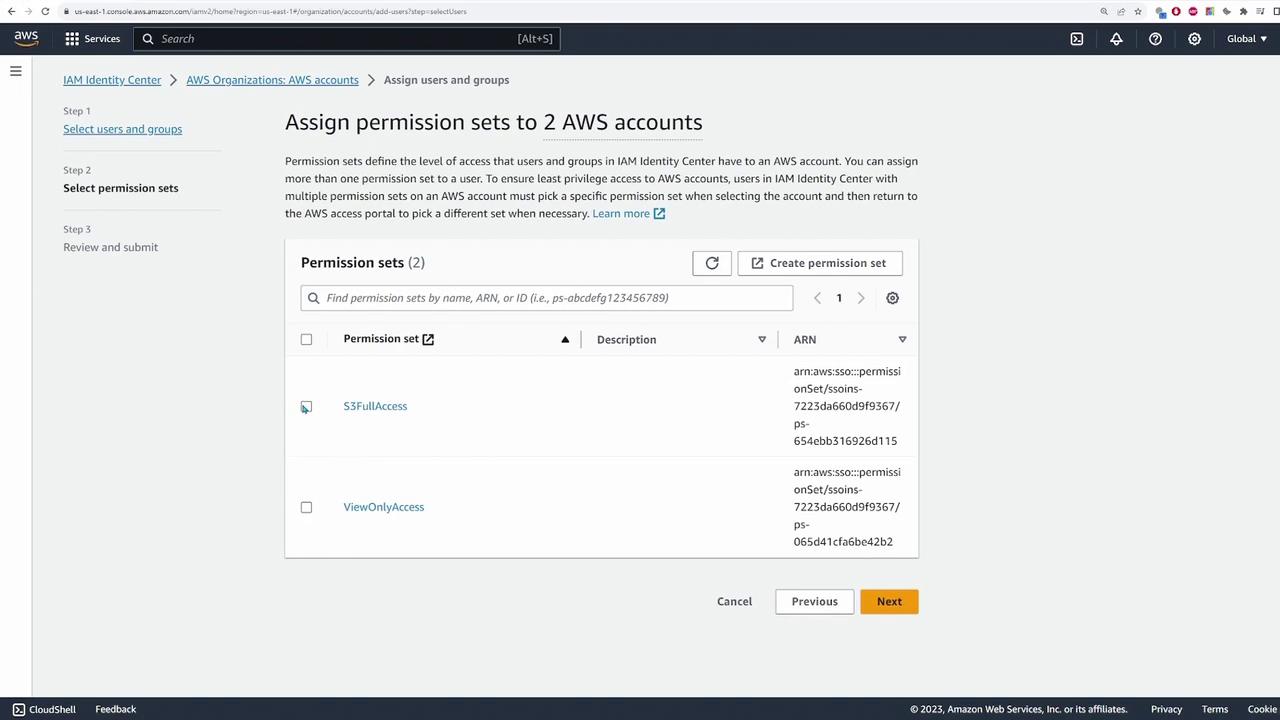
Task: Open the console settings gear in the header
Action: (x=1194, y=39)
